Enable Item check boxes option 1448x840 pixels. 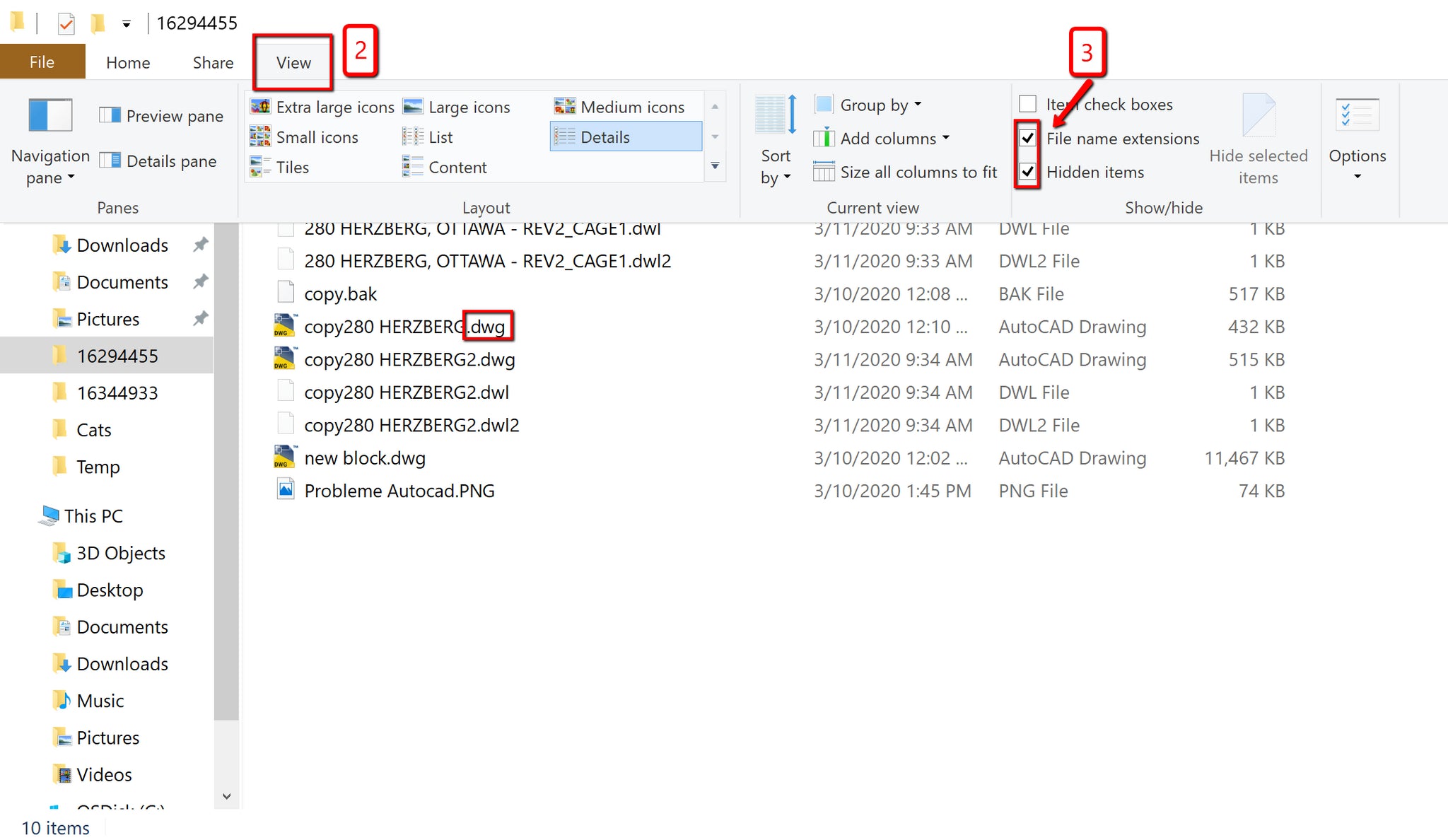point(1027,105)
